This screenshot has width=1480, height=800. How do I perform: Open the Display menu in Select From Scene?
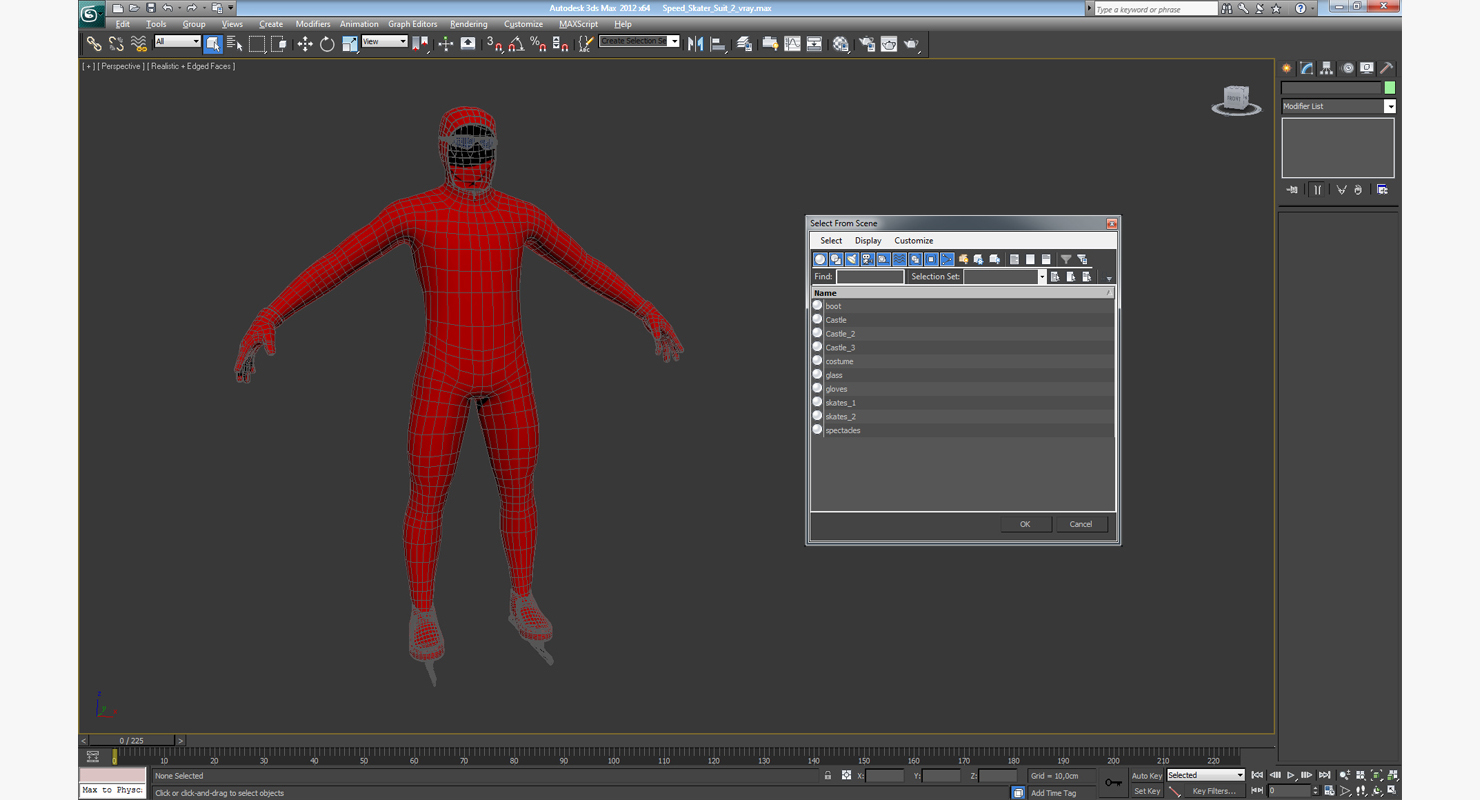867,241
